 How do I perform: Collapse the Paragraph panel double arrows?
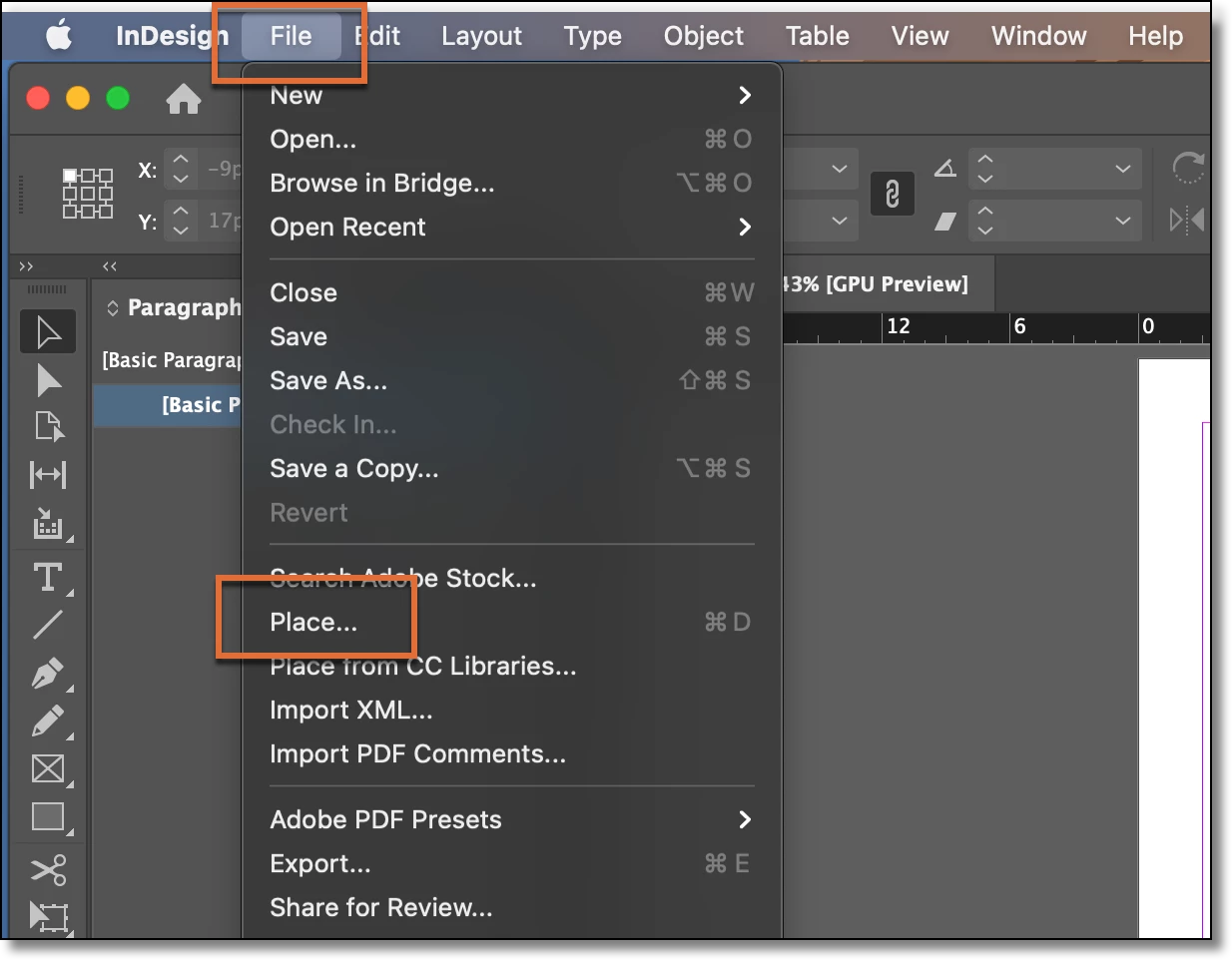coord(110,266)
